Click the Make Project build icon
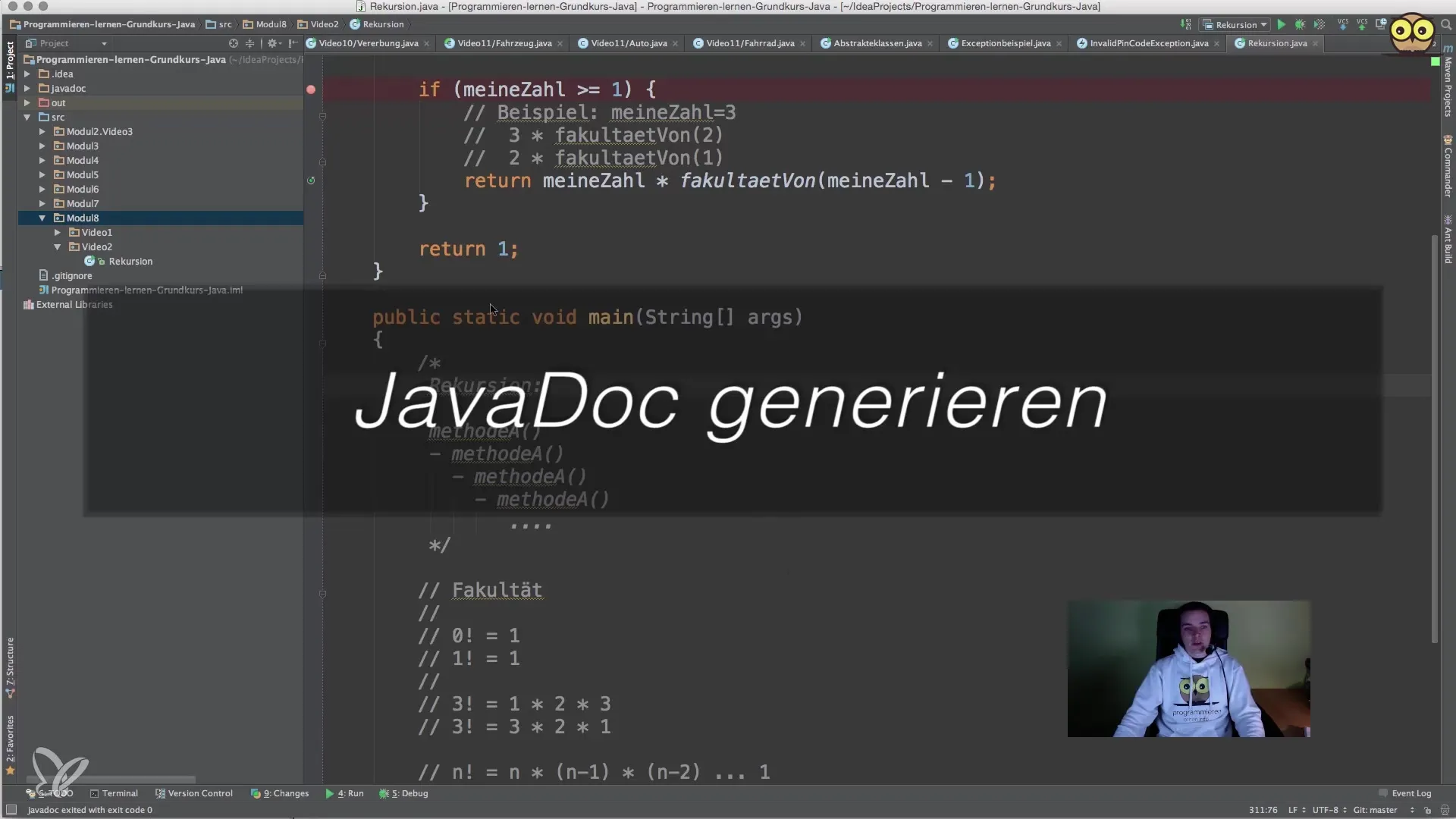Viewport: 1456px width, 819px height. point(1185,24)
